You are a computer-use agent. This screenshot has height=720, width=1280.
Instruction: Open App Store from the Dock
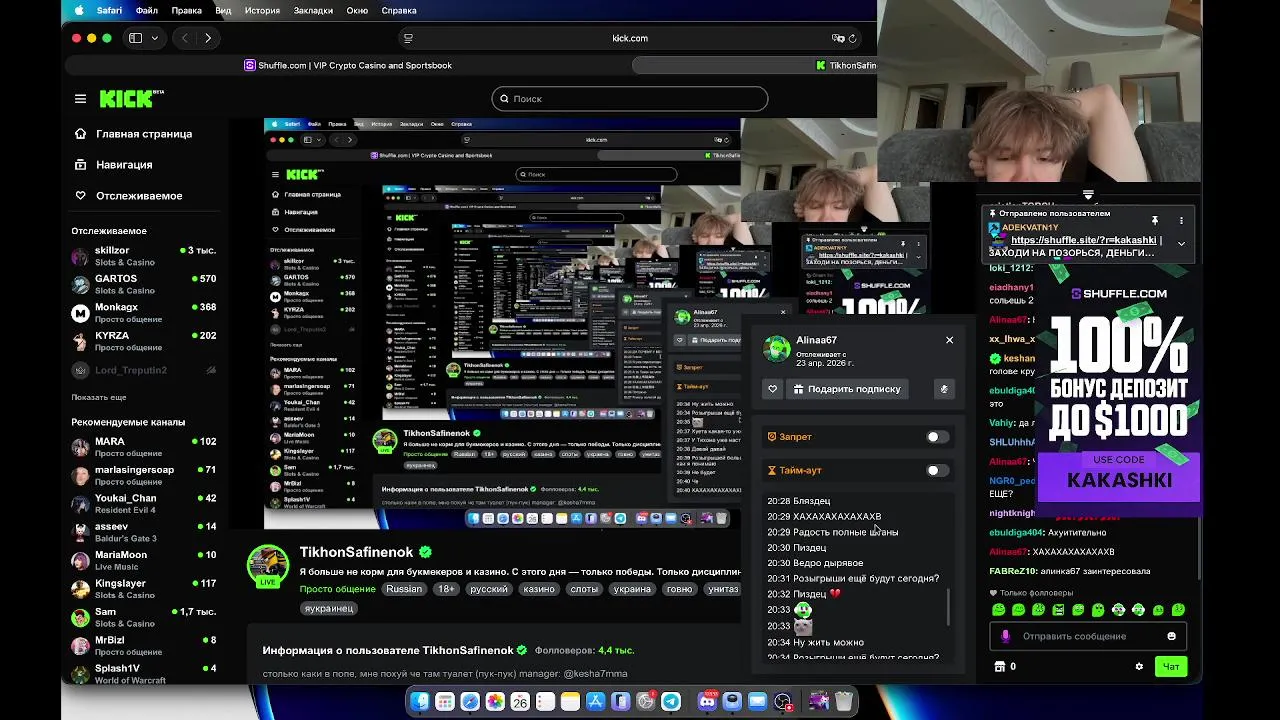click(x=595, y=702)
